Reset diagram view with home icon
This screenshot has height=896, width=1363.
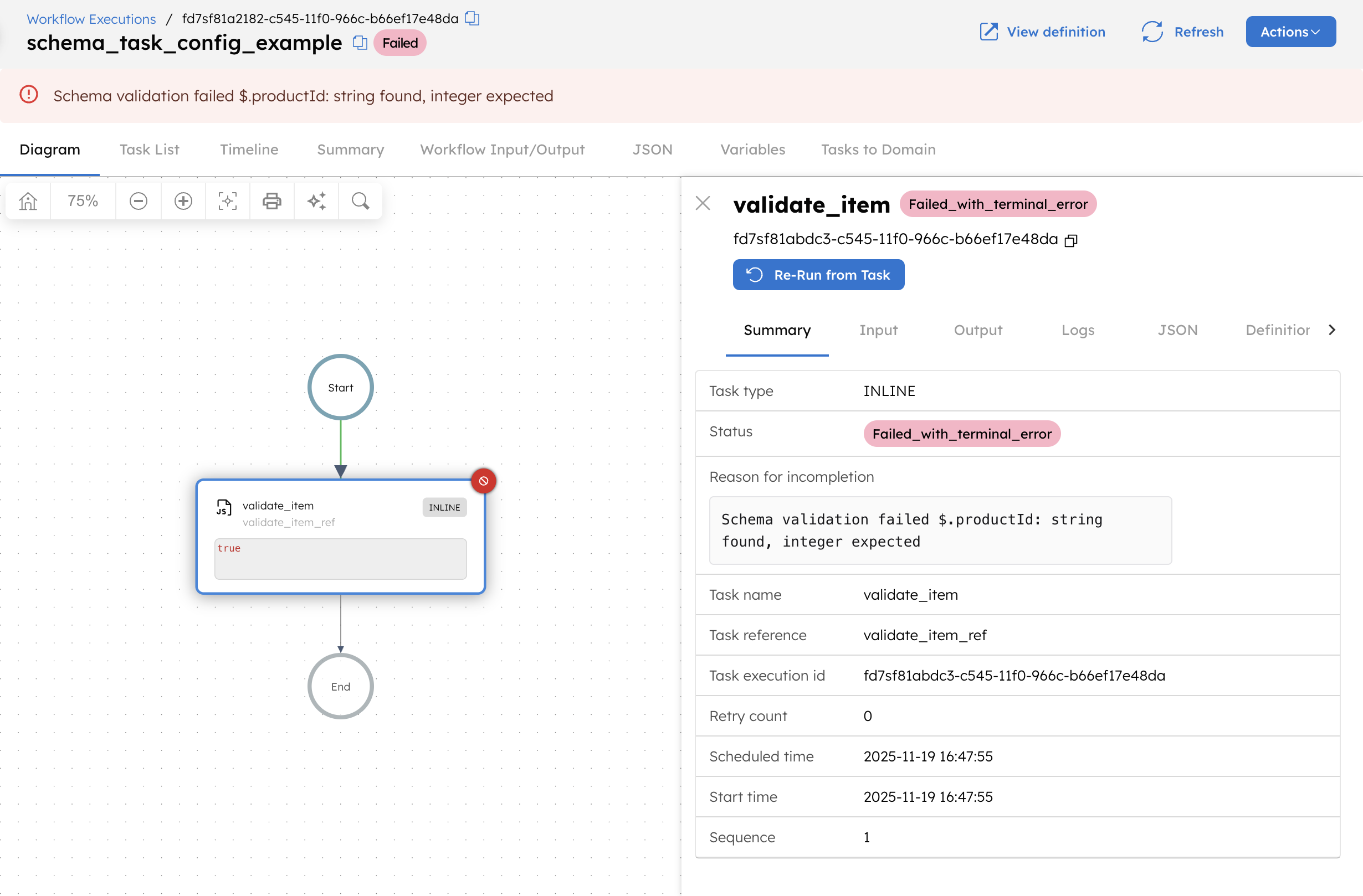point(27,201)
